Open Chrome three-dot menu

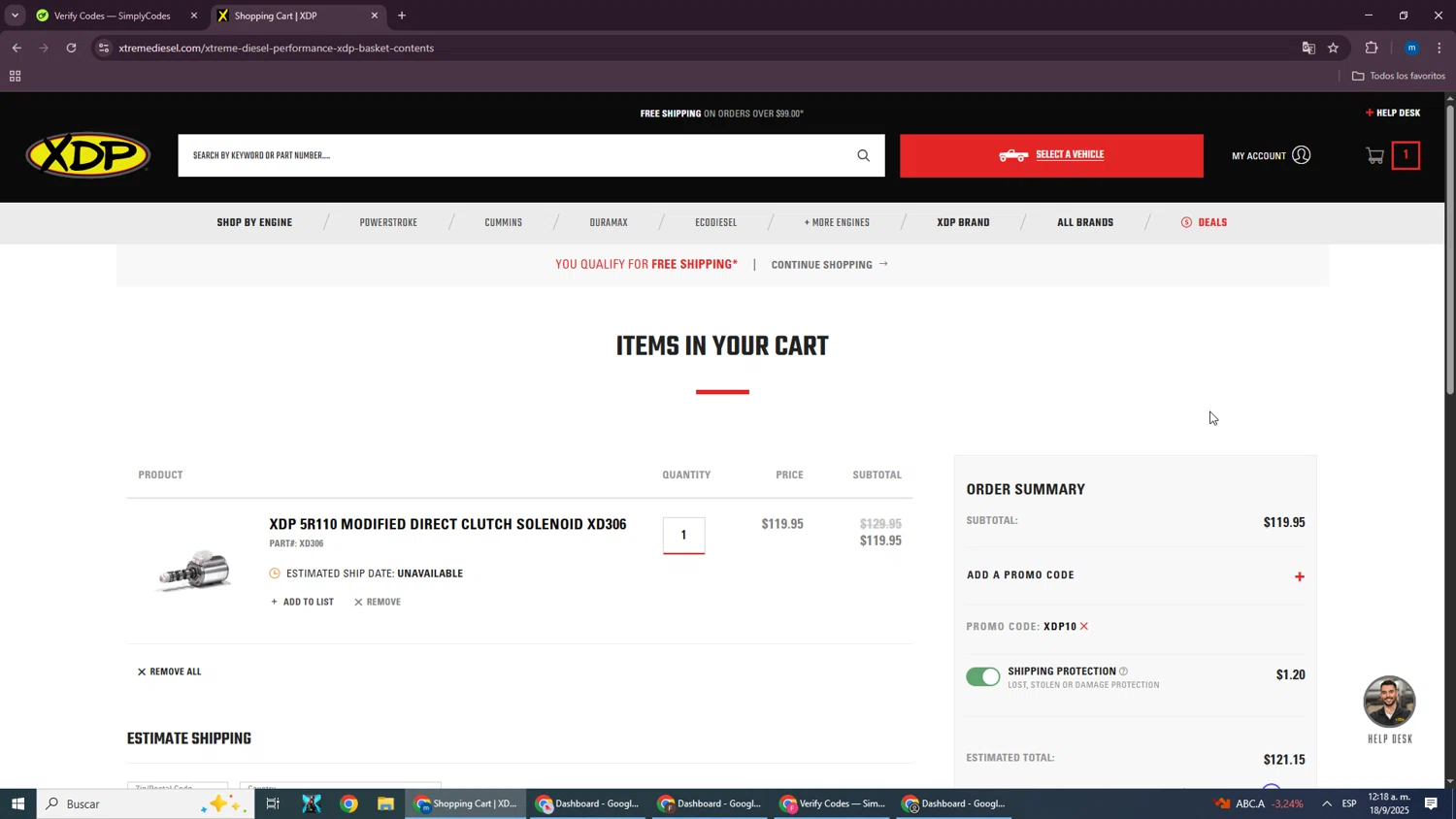tap(1439, 48)
